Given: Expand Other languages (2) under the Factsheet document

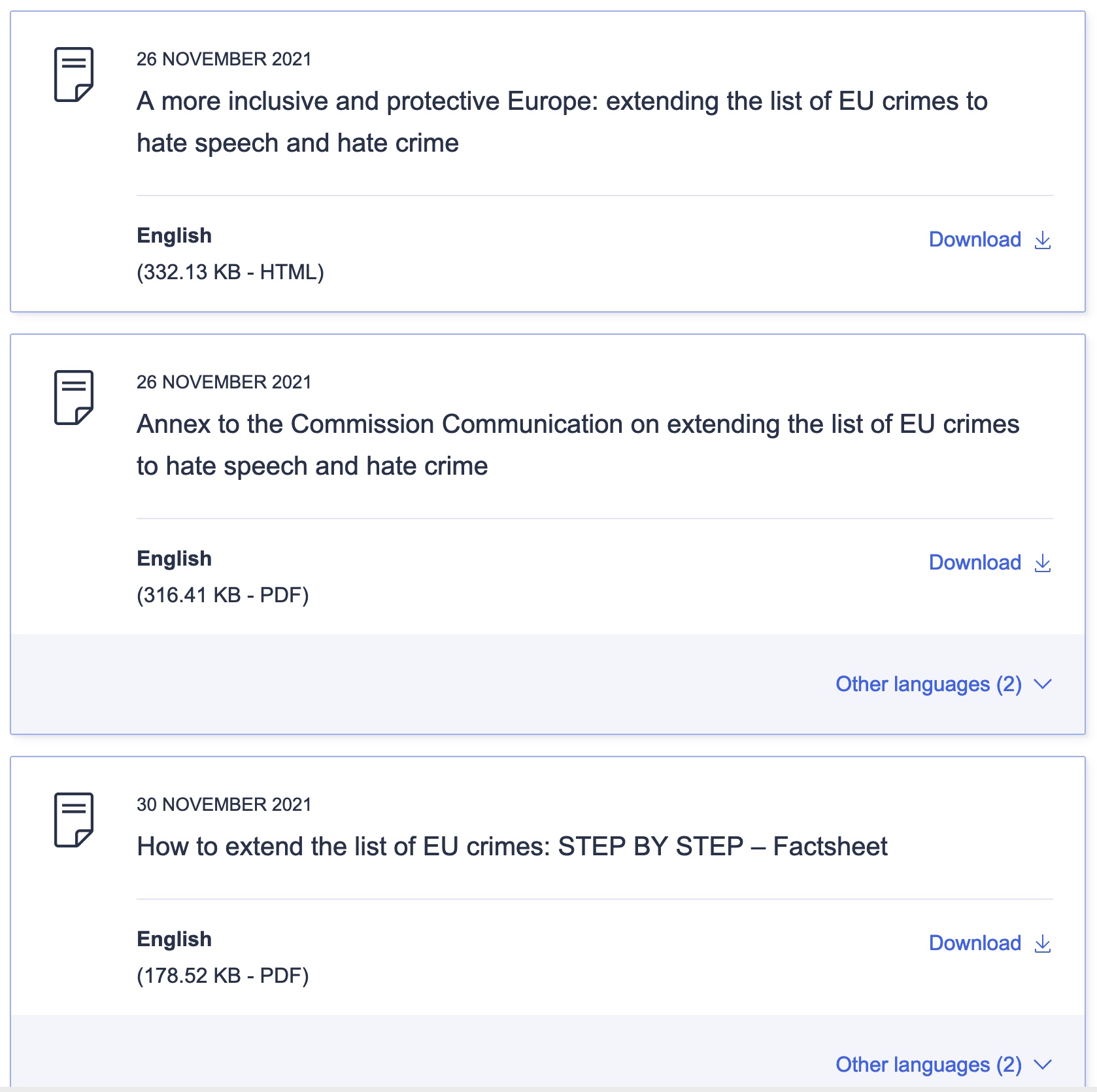Looking at the screenshot, I should 928,1065.
